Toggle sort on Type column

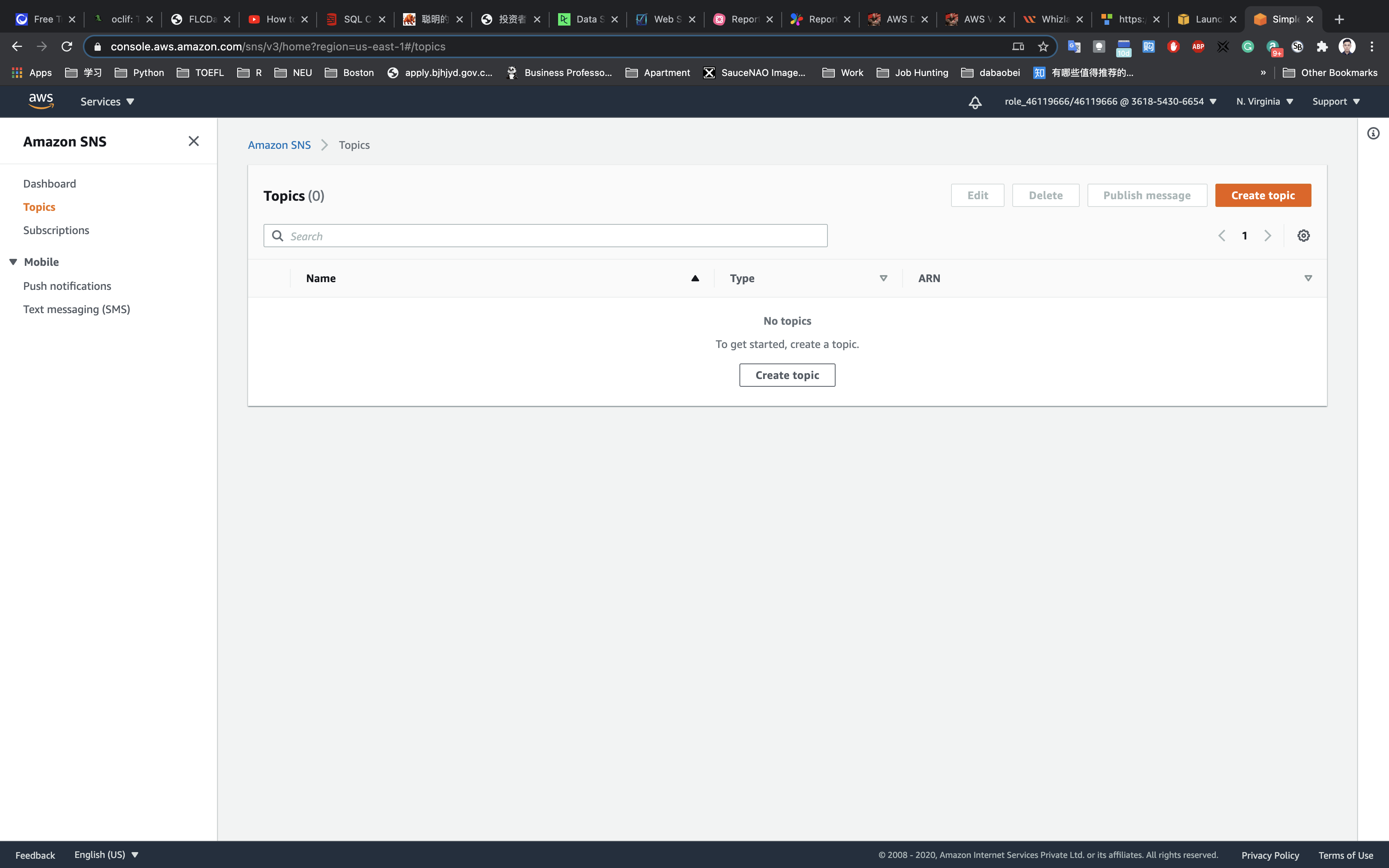click(x=883, y=279)
